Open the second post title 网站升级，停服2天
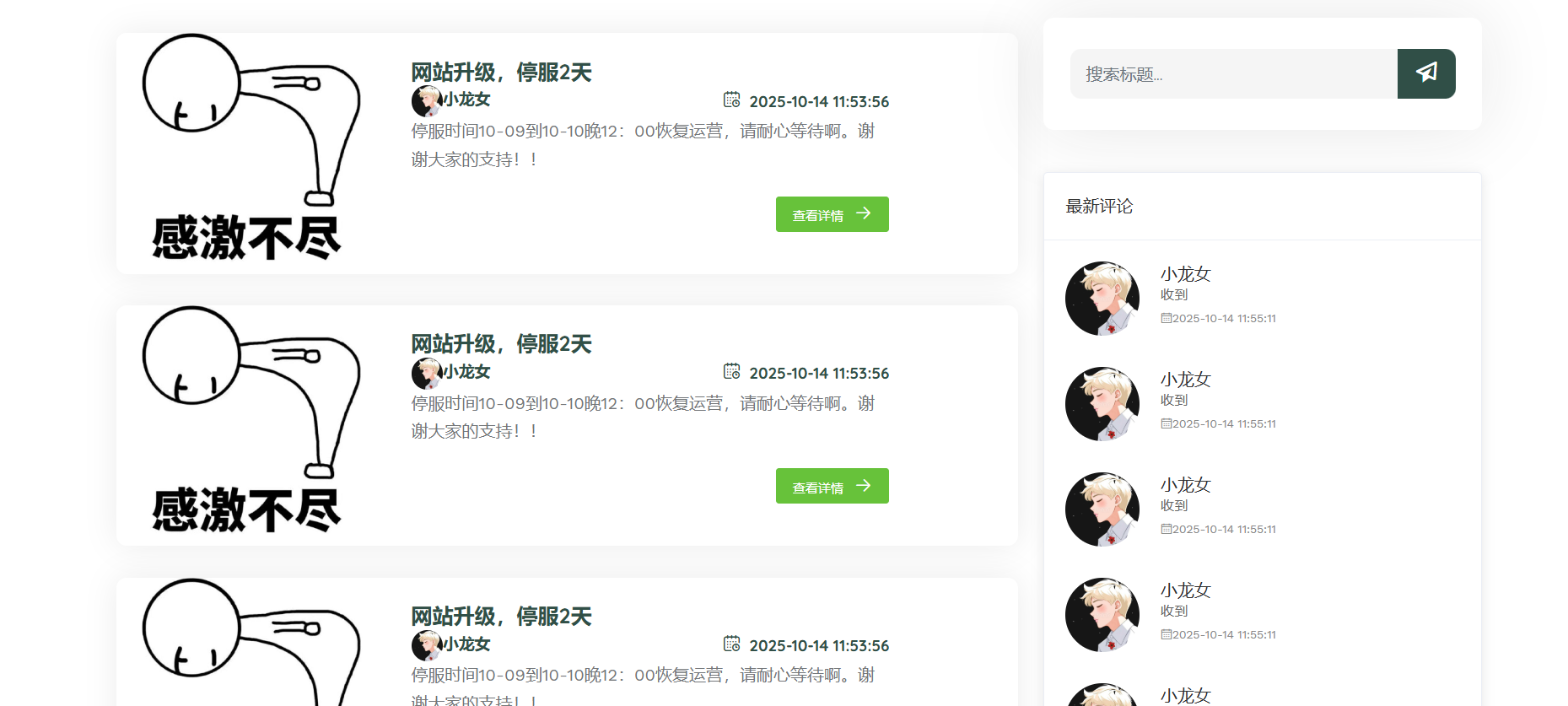The width and height of the screenshot is (1568, 706). pos(502,344)
